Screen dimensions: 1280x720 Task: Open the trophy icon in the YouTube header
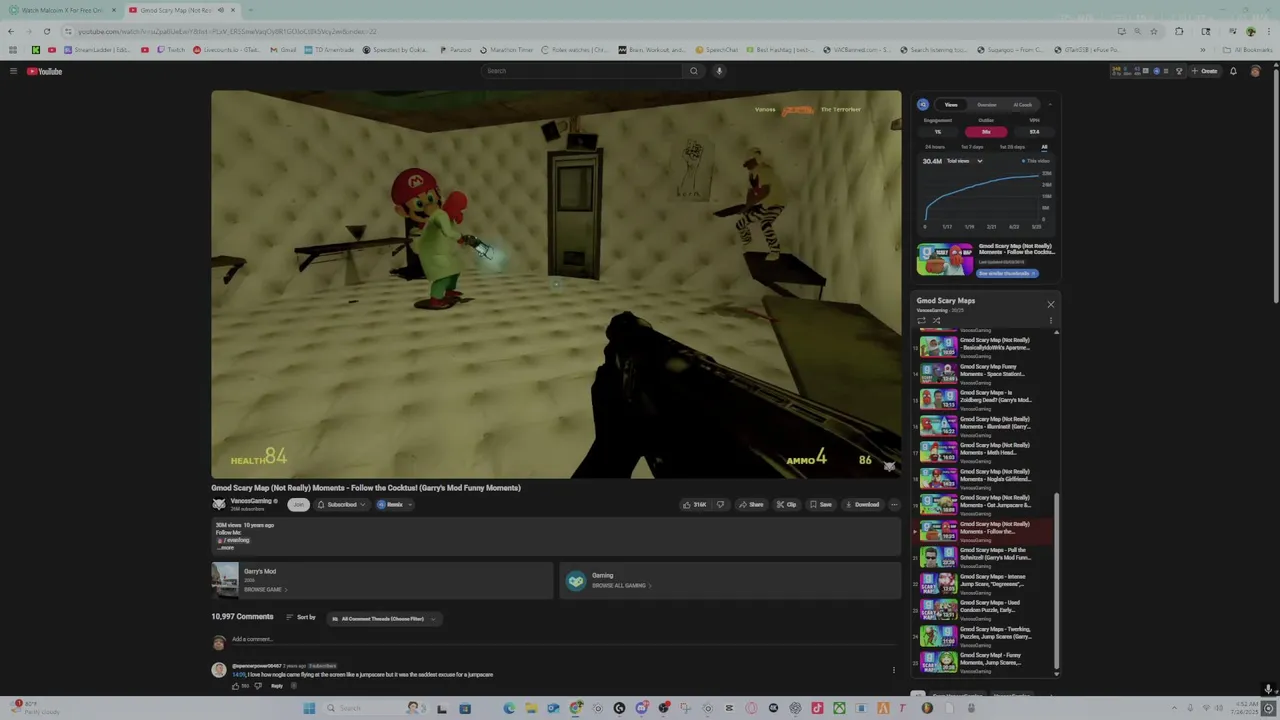tap(1179, 71)
